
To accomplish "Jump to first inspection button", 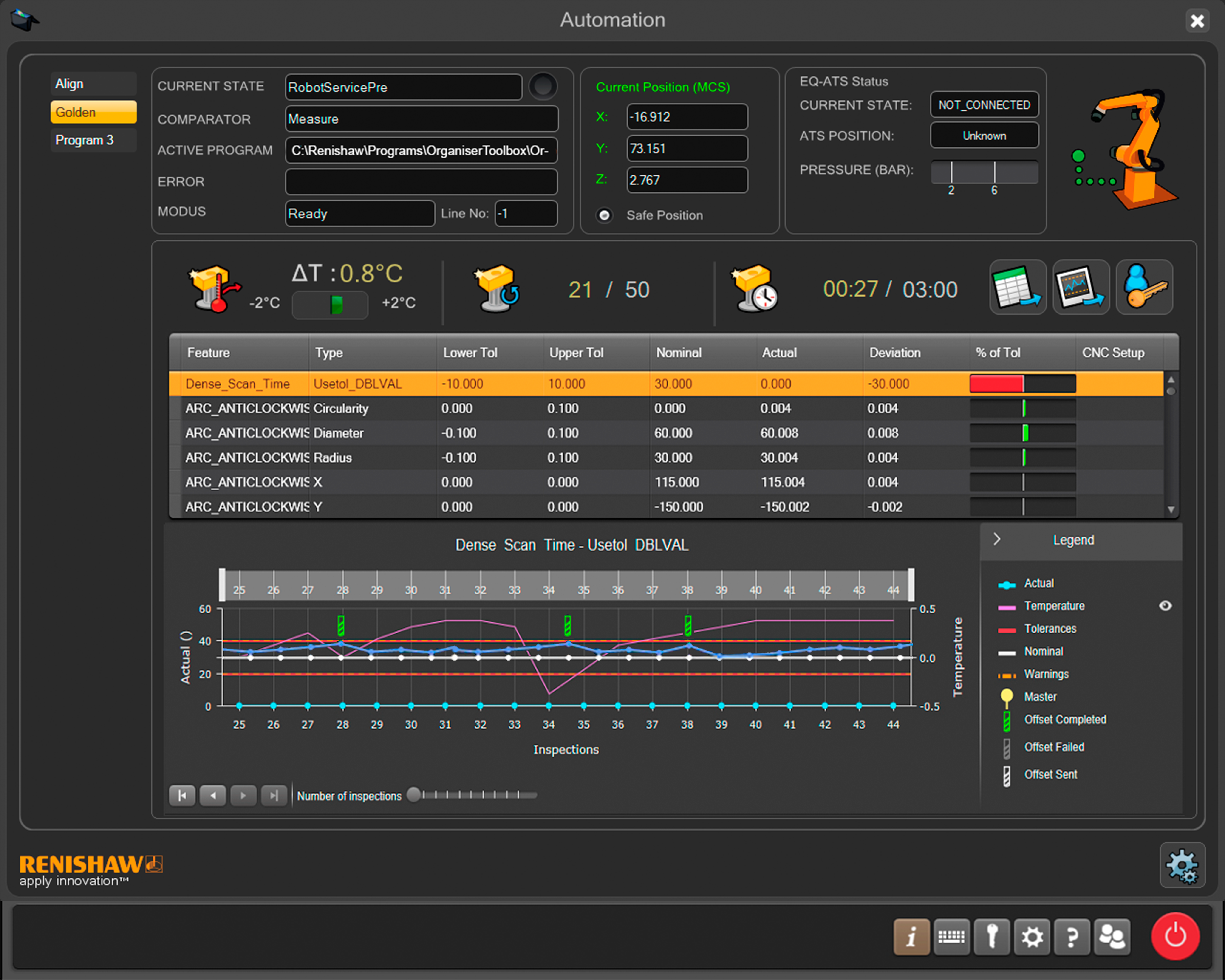I will [x=182, y=795].
